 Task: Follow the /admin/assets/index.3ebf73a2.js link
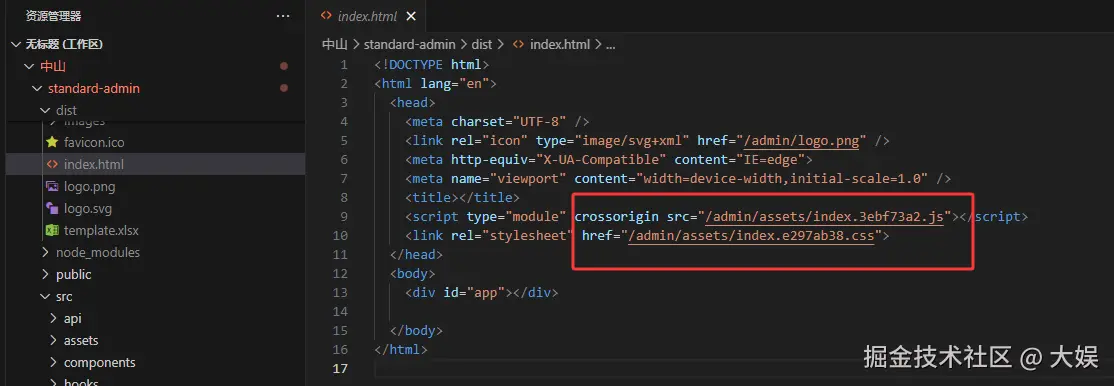824,216
